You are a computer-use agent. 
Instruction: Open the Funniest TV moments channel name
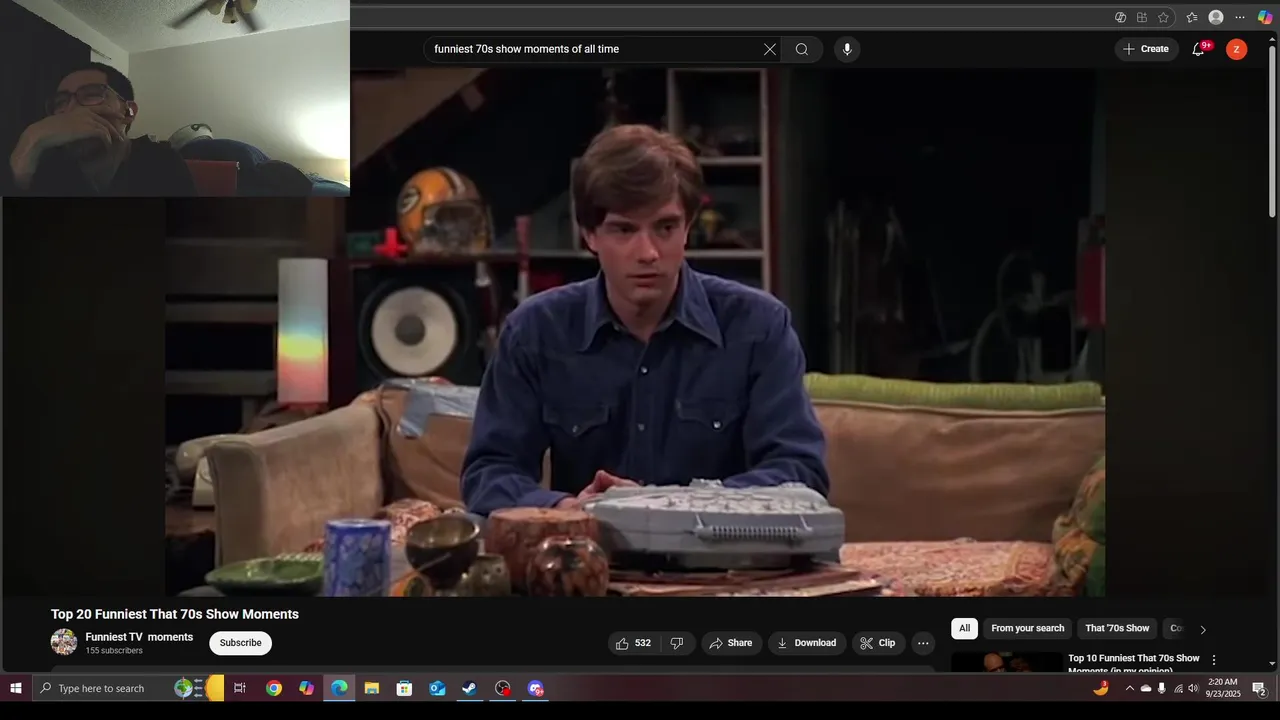click(x=139, y=637)
